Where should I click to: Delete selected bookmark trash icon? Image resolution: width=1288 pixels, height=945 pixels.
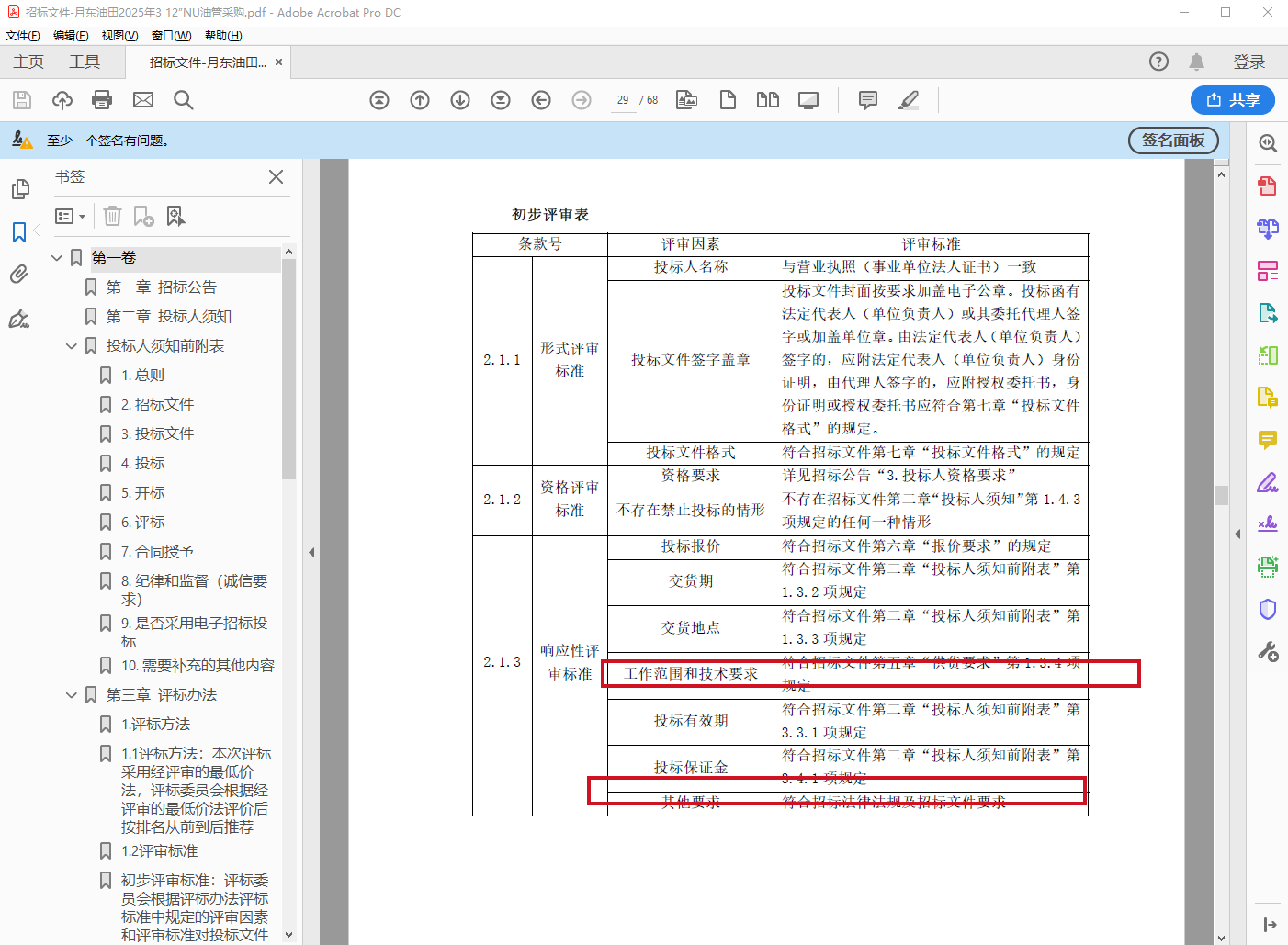point(112,216)
